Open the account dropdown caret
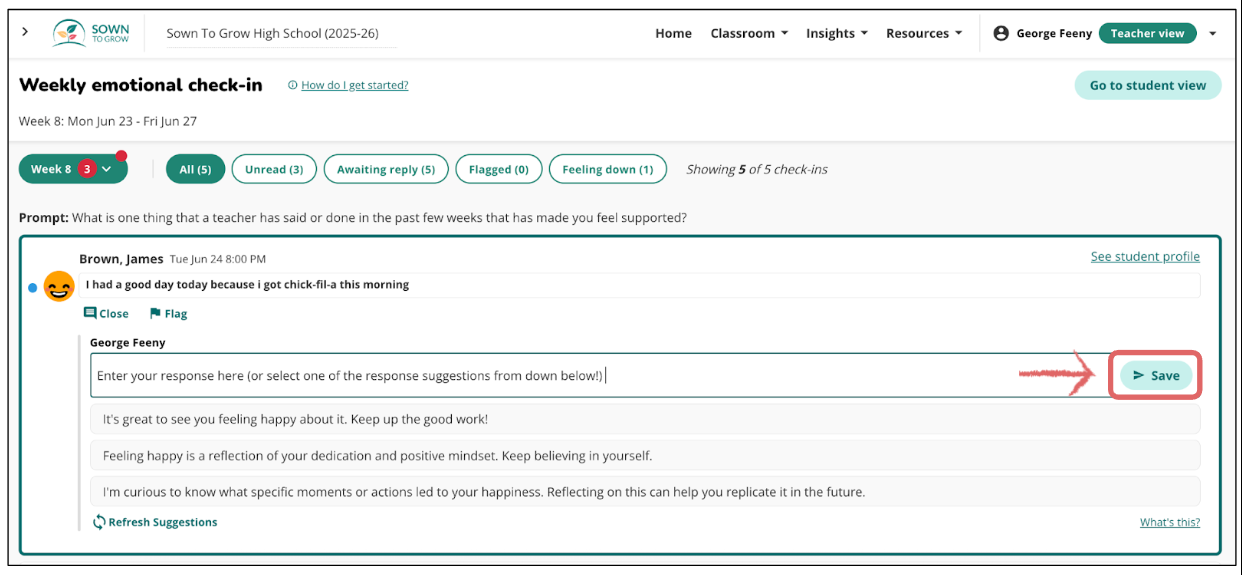This screenshot has height=575, width=1242. [1212, 33]
